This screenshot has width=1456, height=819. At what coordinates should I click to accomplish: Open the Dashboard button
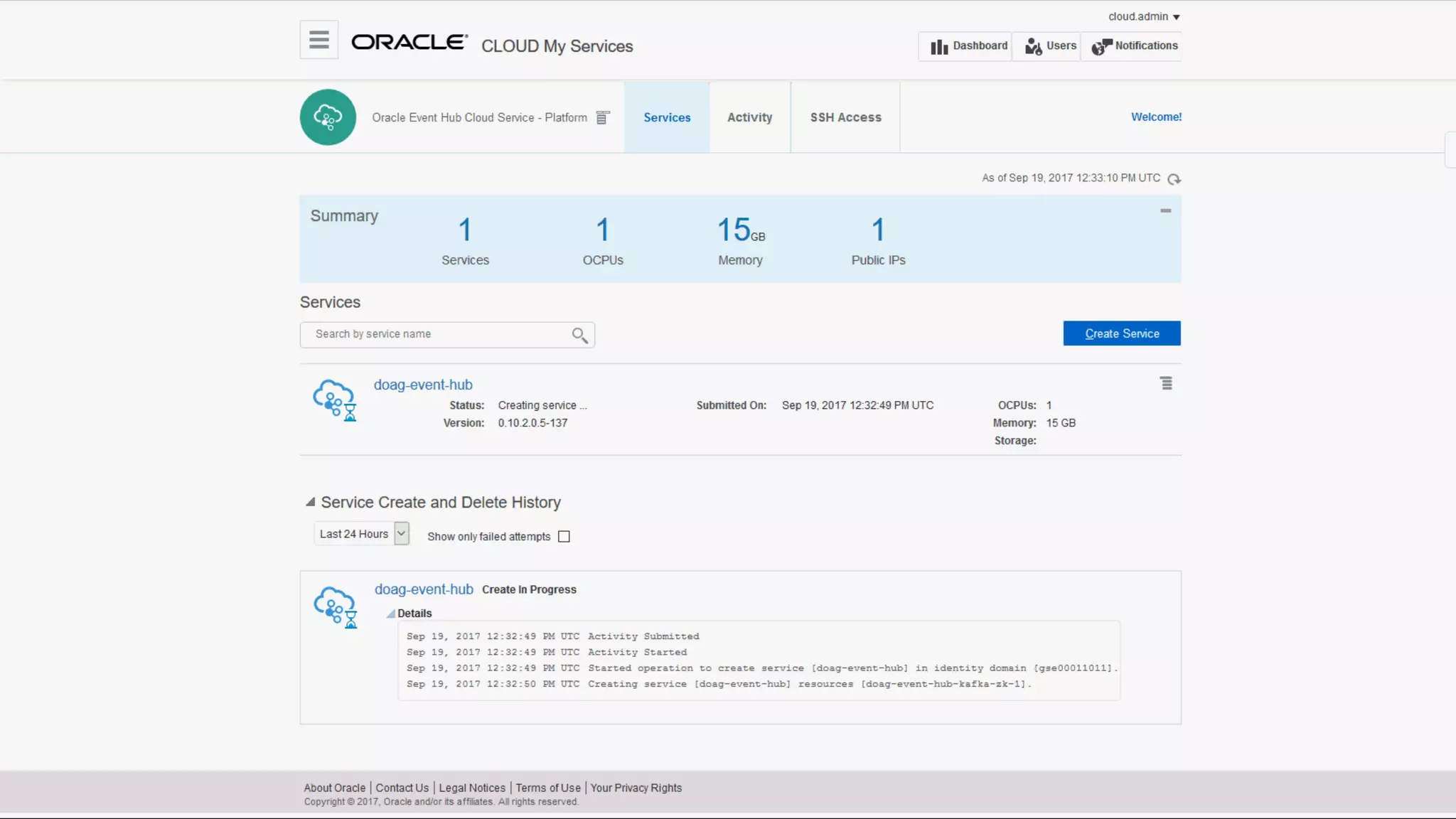(x=968, y=46)
